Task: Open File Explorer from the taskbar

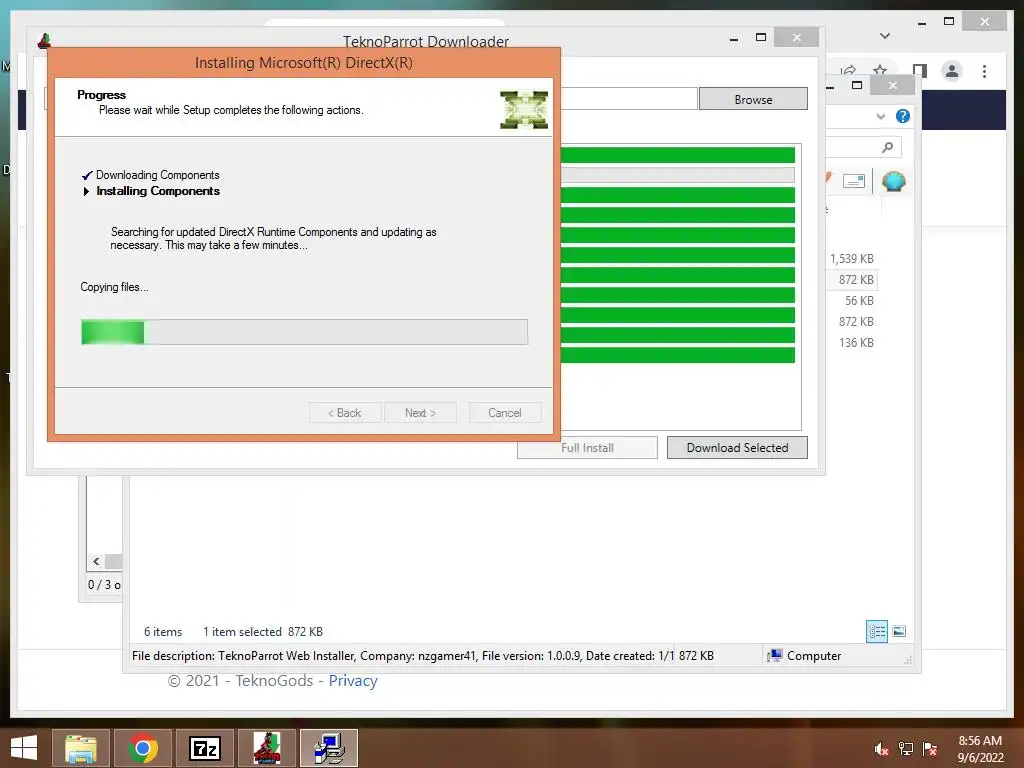Action: pyautogui.click(x=81, y=748)
